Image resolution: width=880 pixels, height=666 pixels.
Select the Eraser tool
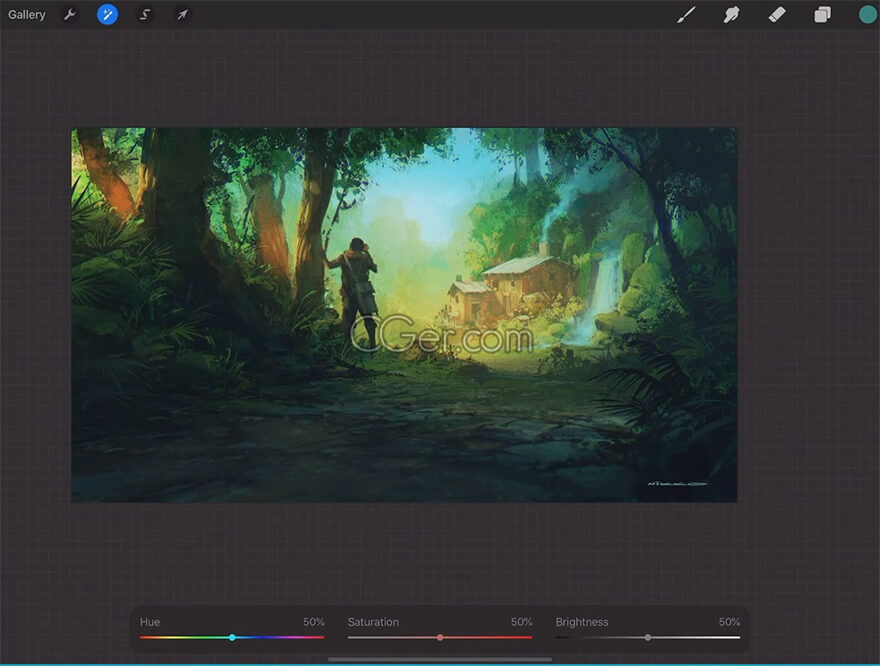[x=777, y=15]
